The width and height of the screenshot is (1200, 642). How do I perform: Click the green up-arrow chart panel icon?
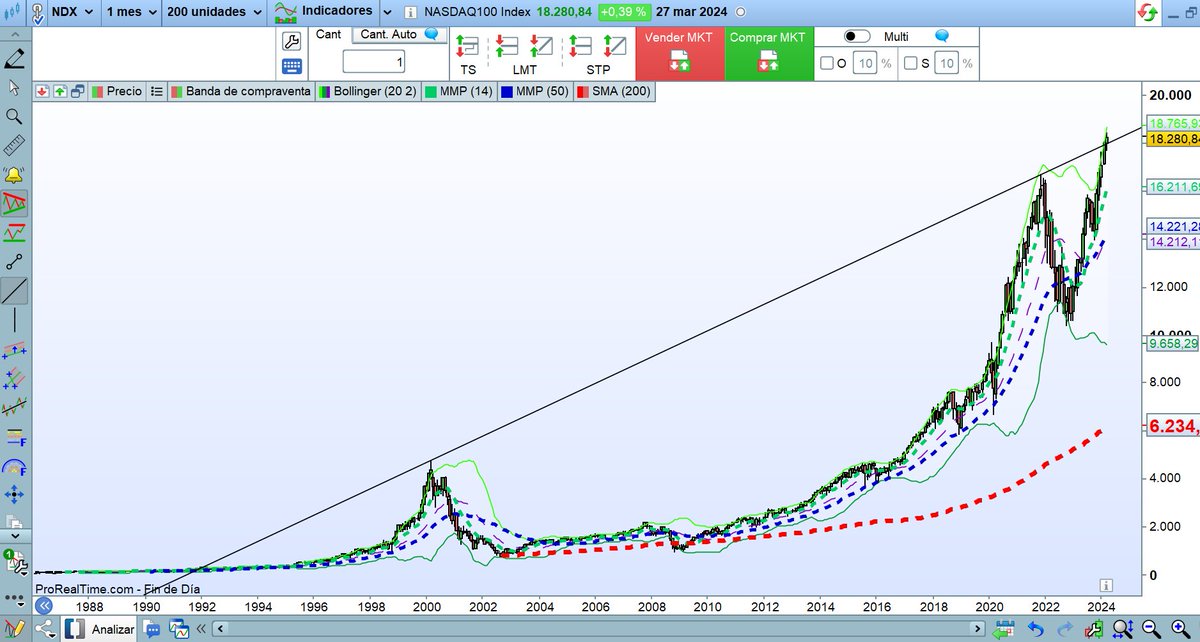(x=60, y=90)
